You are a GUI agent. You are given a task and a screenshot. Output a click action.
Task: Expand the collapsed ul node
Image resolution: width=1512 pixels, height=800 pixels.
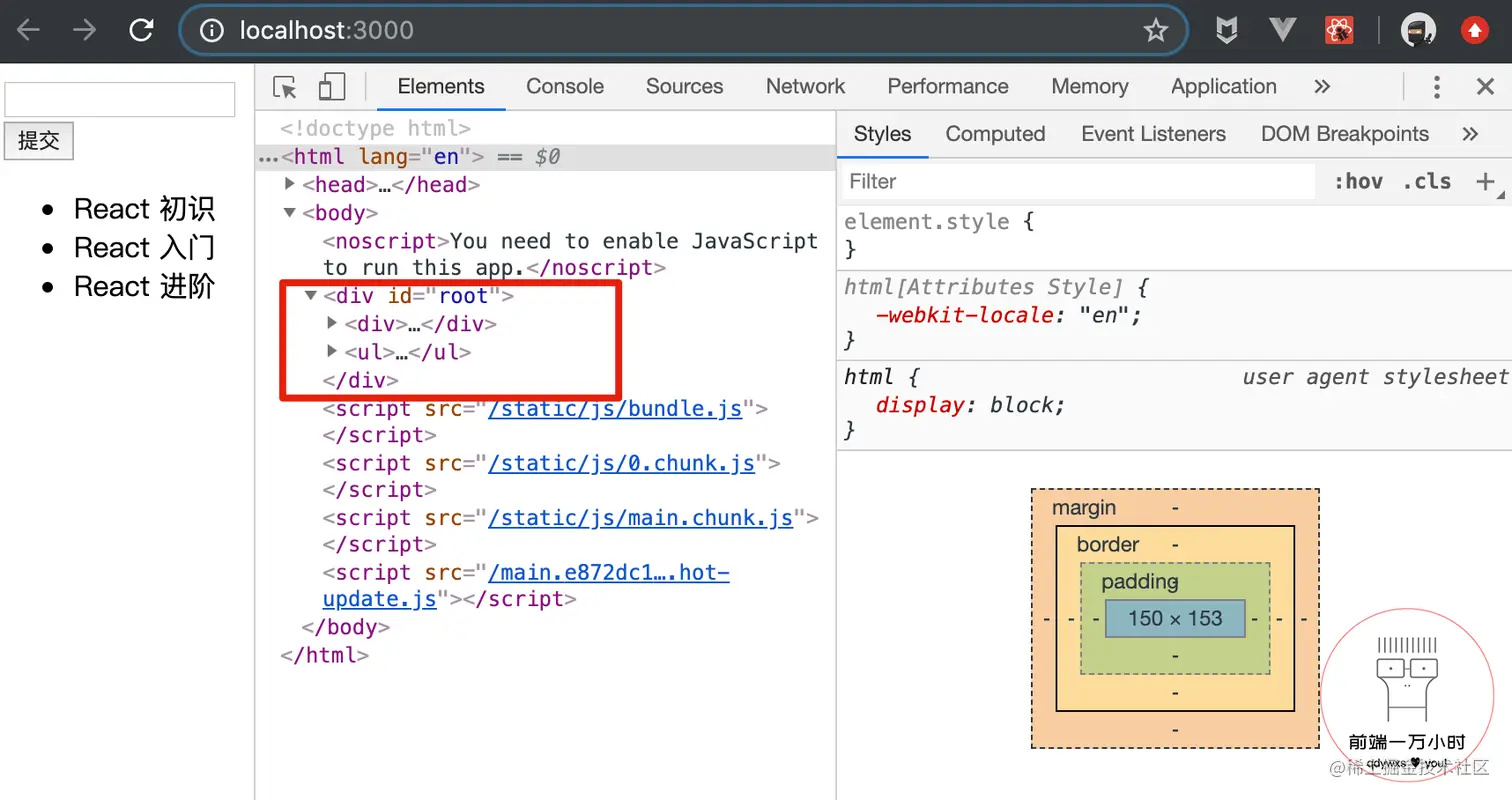(x=333, y=351)
